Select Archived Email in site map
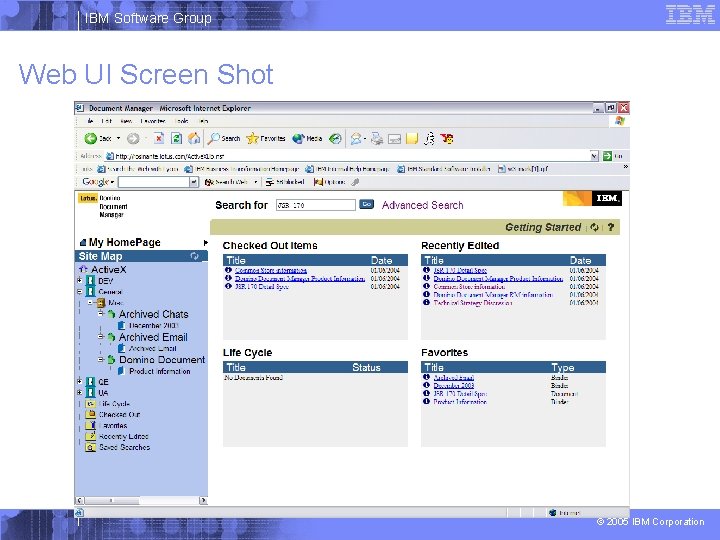The width and height of the screenshot is (720, 540). click(x=153, y=337)
